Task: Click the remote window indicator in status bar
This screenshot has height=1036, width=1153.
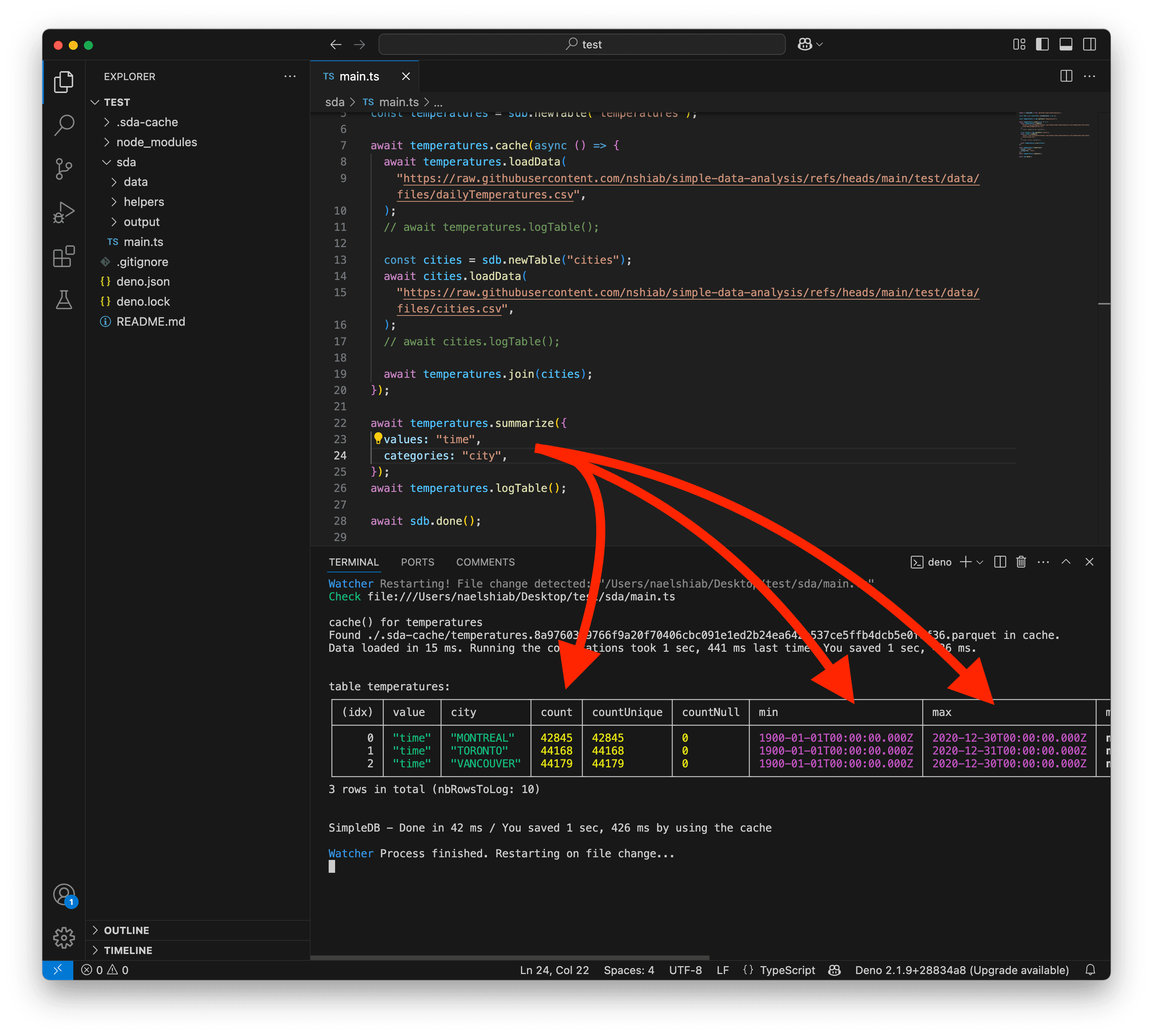Action: tap(57, 970)
